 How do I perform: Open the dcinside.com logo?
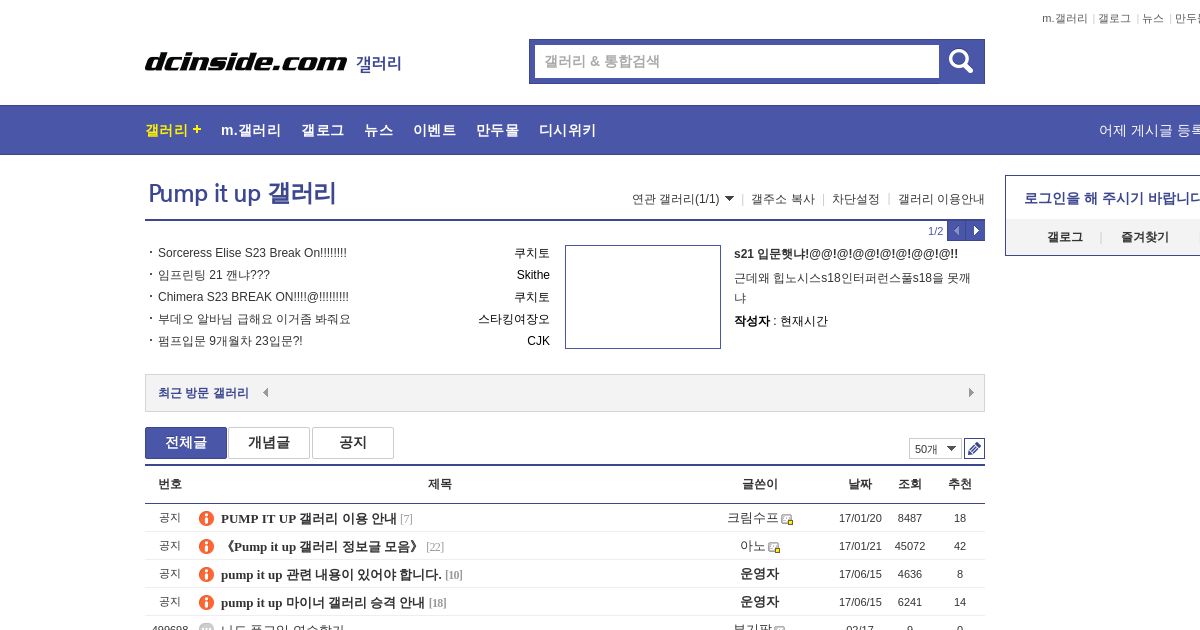coord(246,62)
